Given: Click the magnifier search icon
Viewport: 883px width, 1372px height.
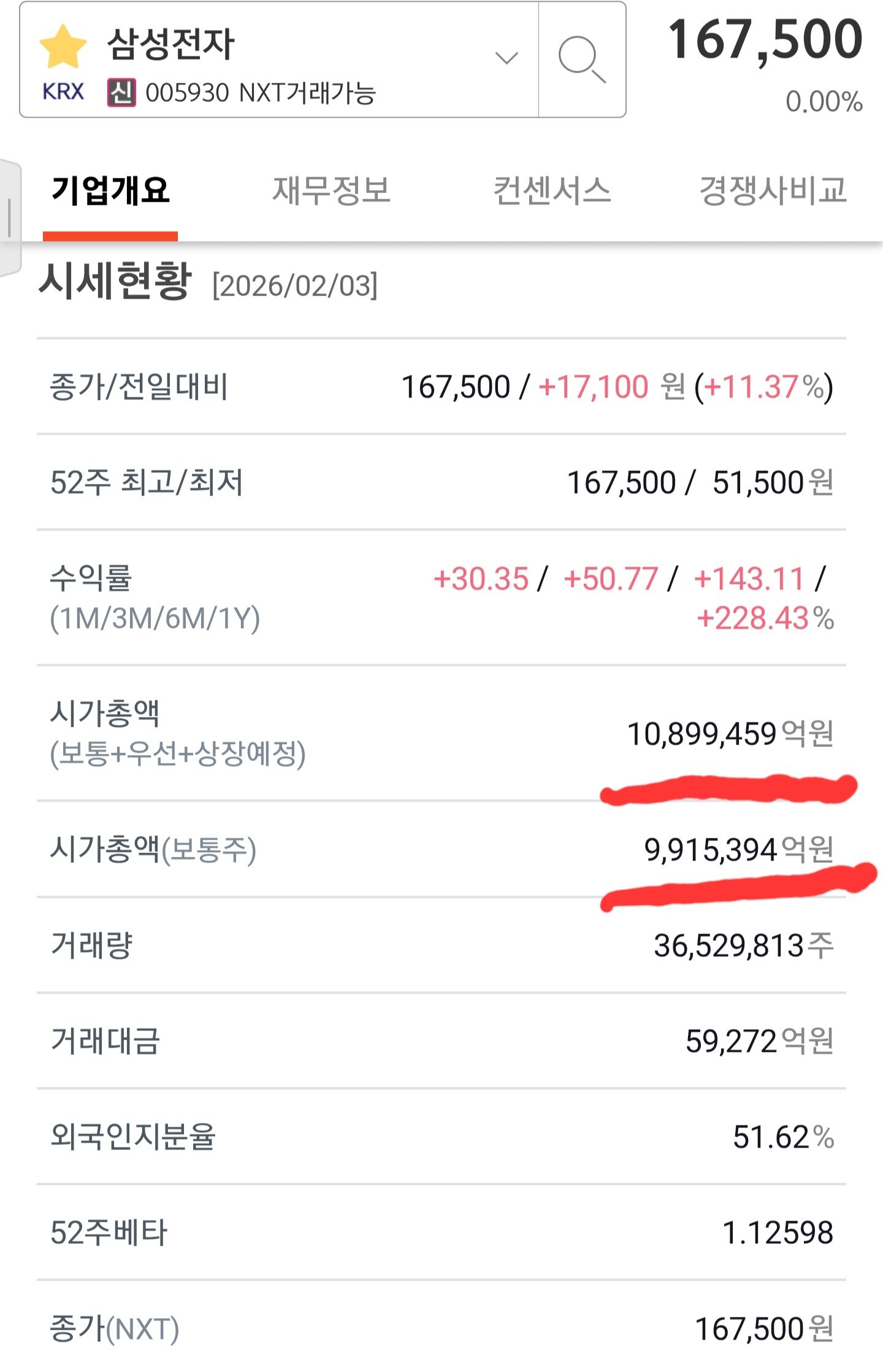Looking at the screenshot, I should tap(581, 59).
